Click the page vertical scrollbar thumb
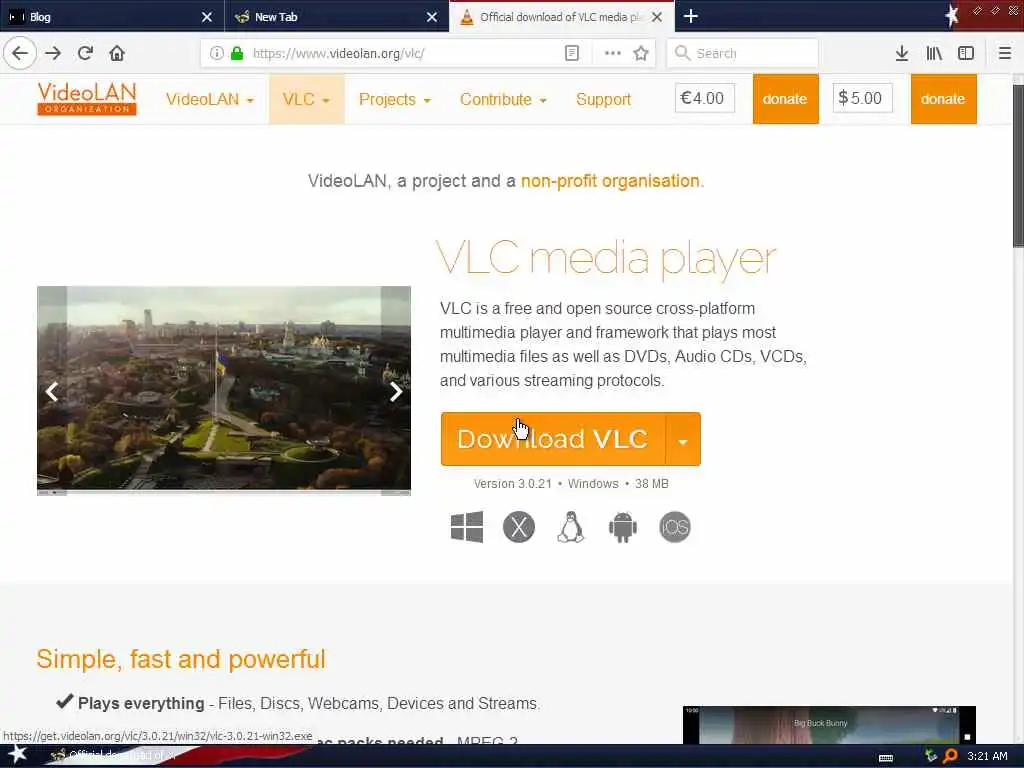Viewport: 1024px width, 768px height. pyautogui.click(x=1017, y=165)
